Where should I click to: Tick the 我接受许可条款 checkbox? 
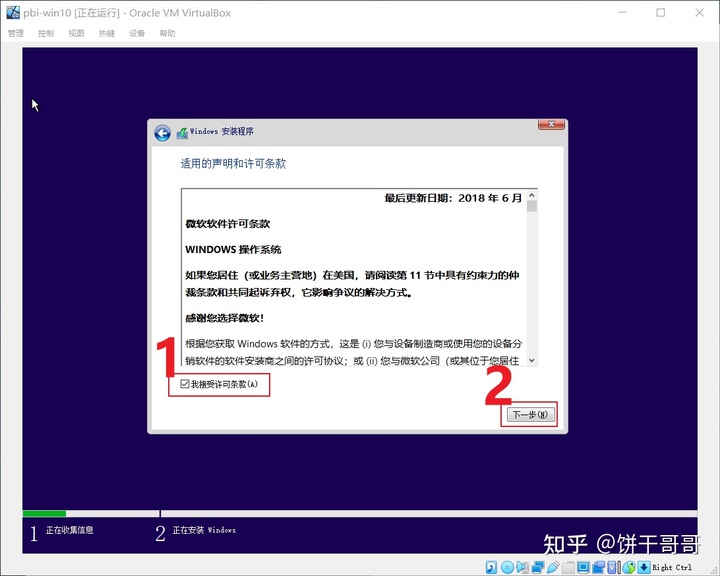click(x=185, y=384)
